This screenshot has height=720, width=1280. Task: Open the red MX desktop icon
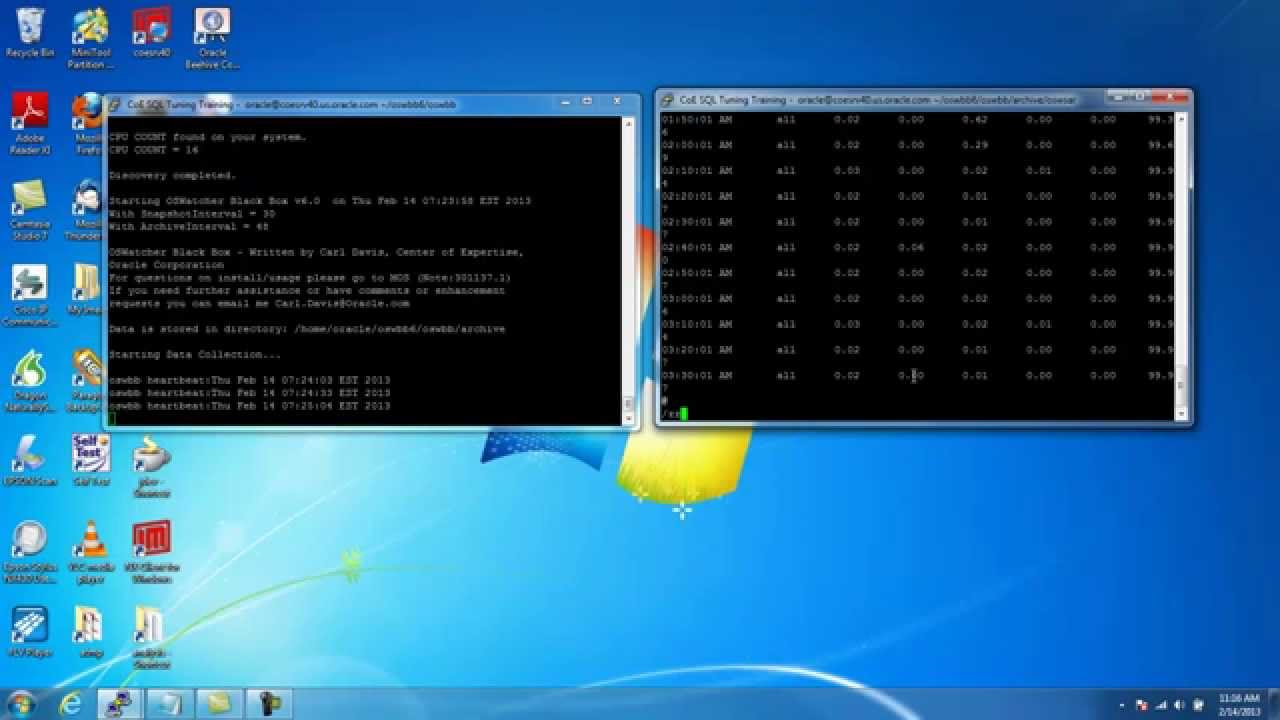tap(151, 552)
